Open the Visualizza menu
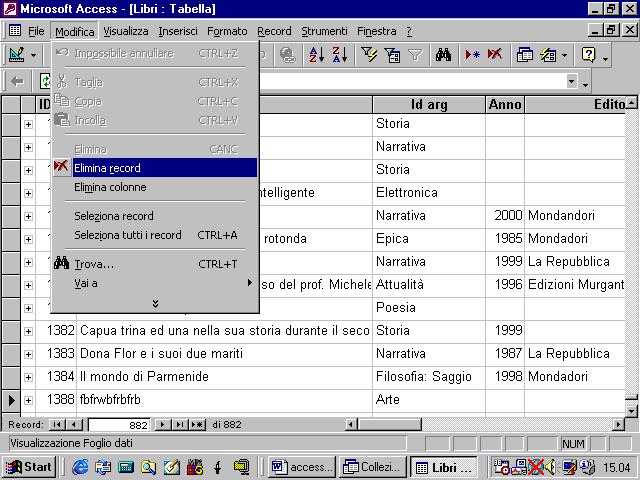The image size is (640, 480). pos(126,31)
